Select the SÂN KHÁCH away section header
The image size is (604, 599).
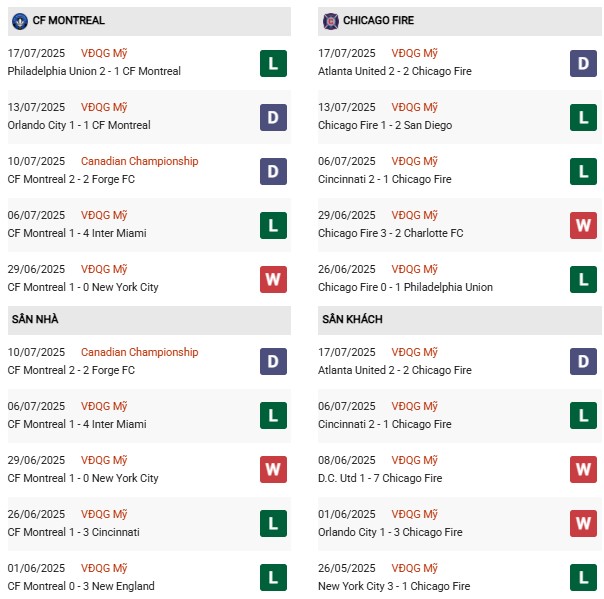click(352, 320)
